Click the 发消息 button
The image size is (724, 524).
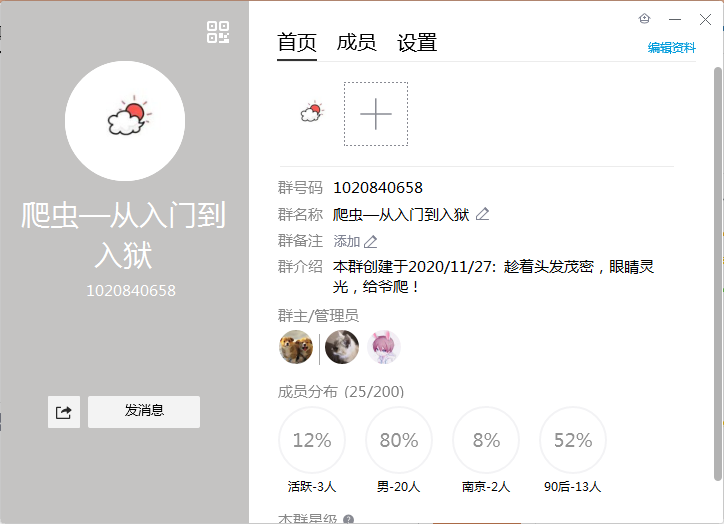pyautogui.click(x=144, y=412)
